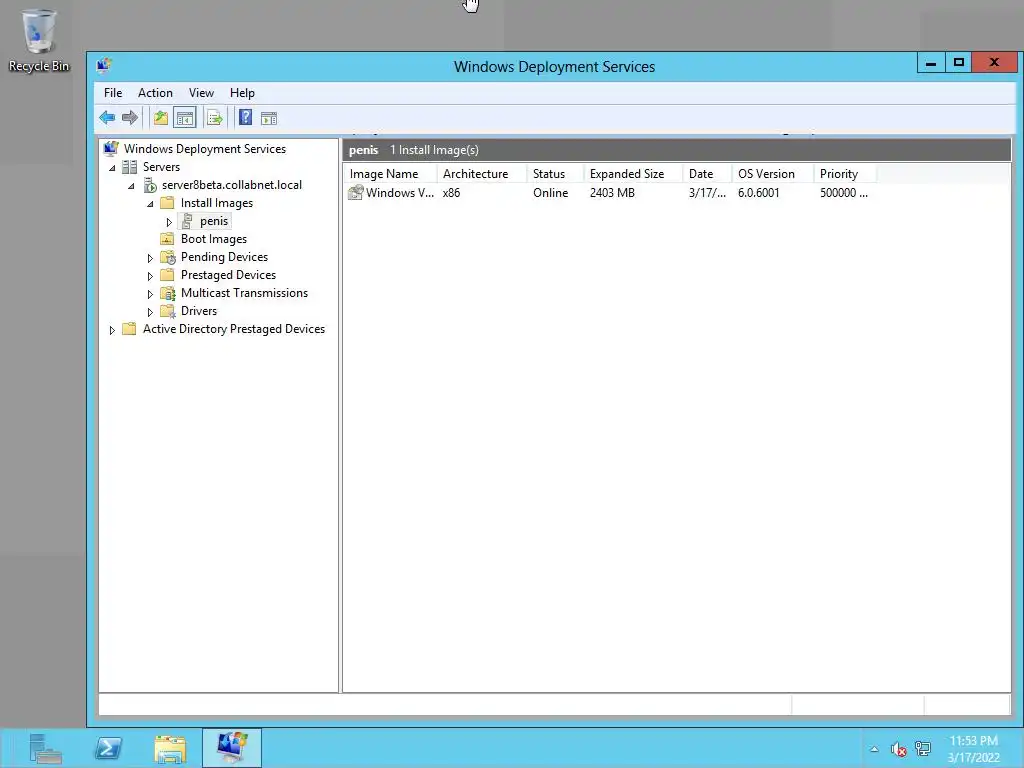Image resolution: width=1024 pixels, height=768 pixels.
Task: Collapse the Install Images node
Action: point(150,204)
